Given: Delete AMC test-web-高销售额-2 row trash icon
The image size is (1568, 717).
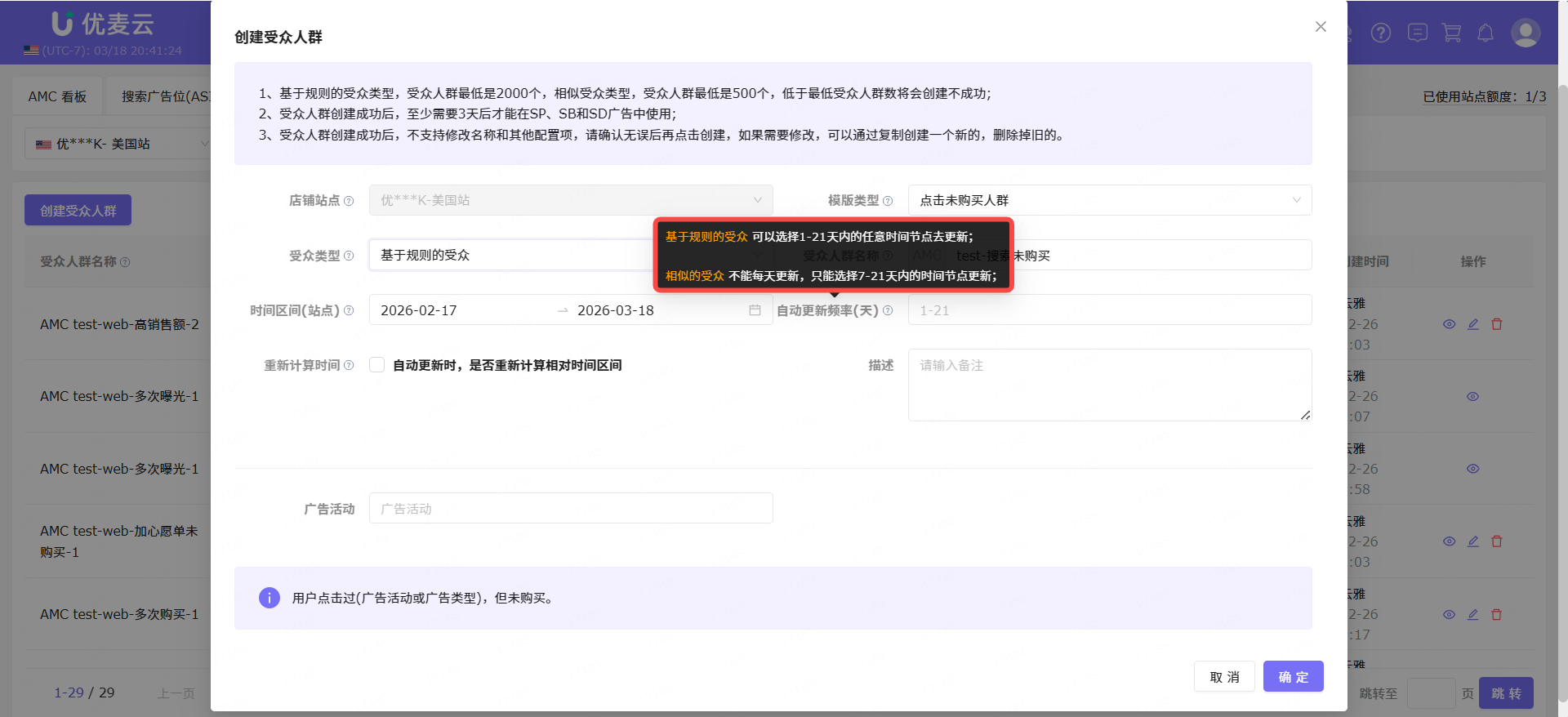Looking at the screenshot, I should pyautogui.click(x=1497, y=324).
